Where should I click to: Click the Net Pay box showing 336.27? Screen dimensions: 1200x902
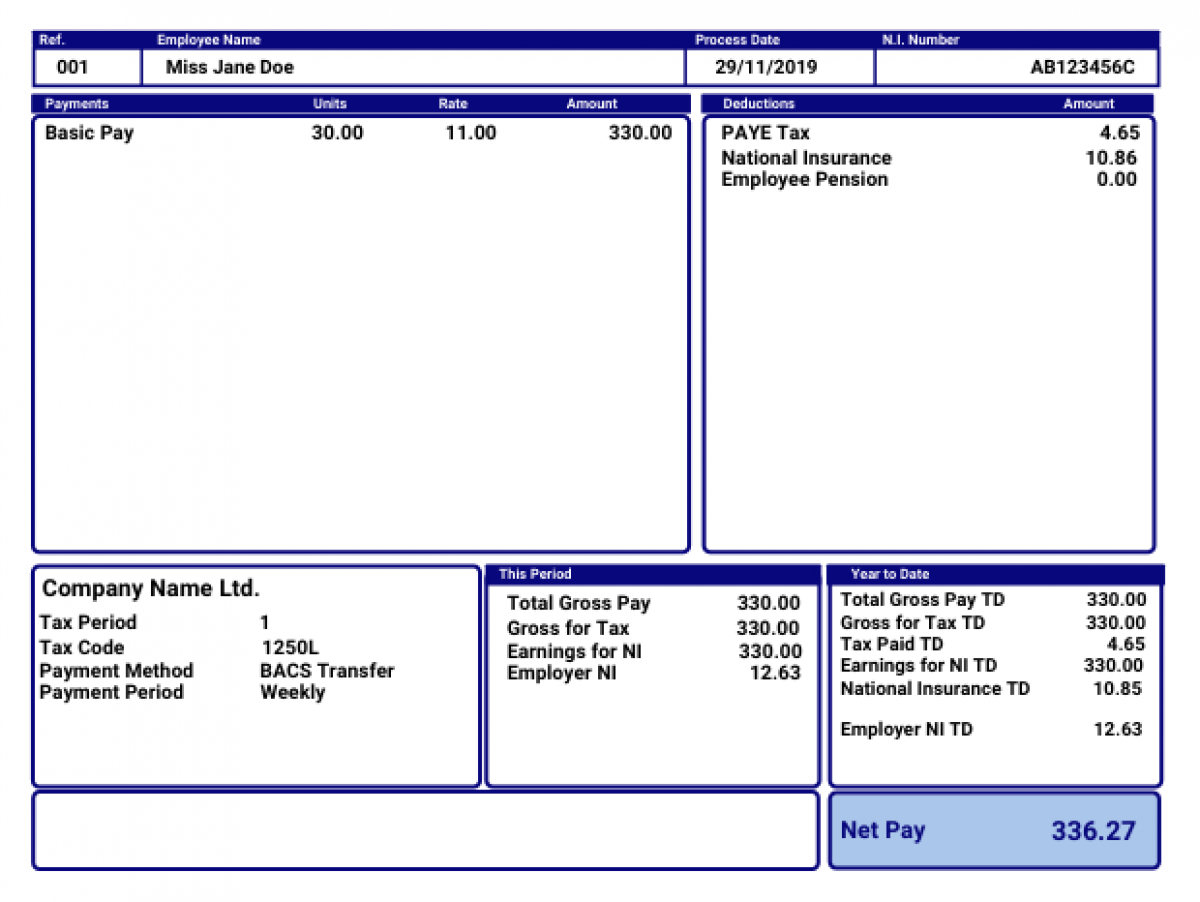(993, 830)
